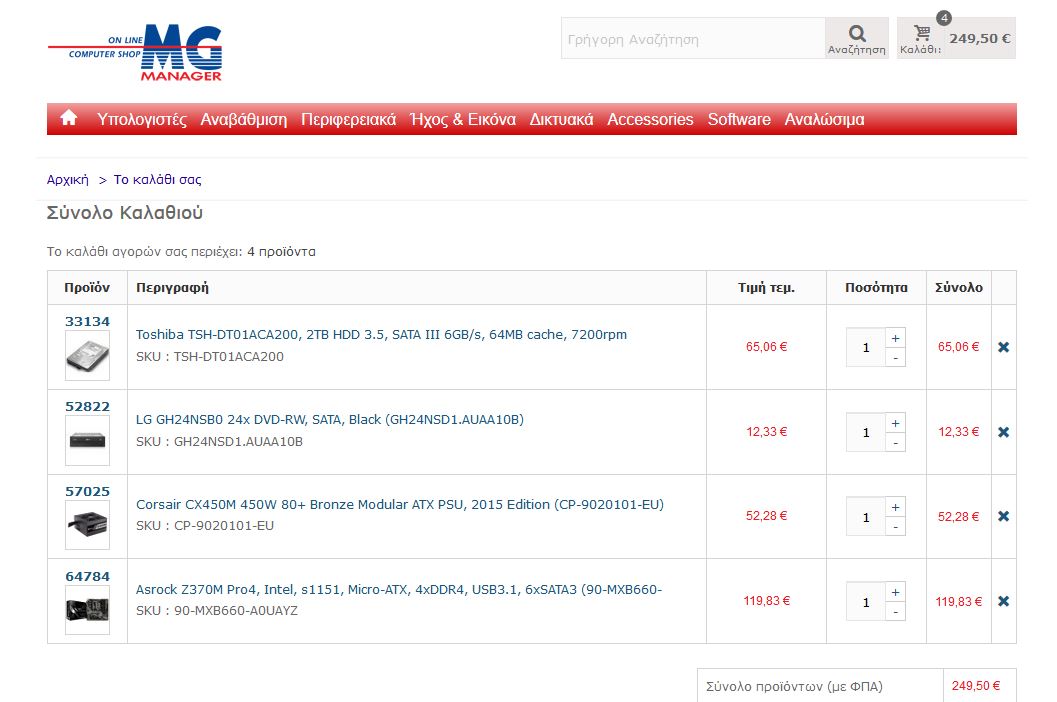This screenshot has width=1057, height=702.
Task: Click product code 52822
Action: pyautogui.click(x=87, y=407)
